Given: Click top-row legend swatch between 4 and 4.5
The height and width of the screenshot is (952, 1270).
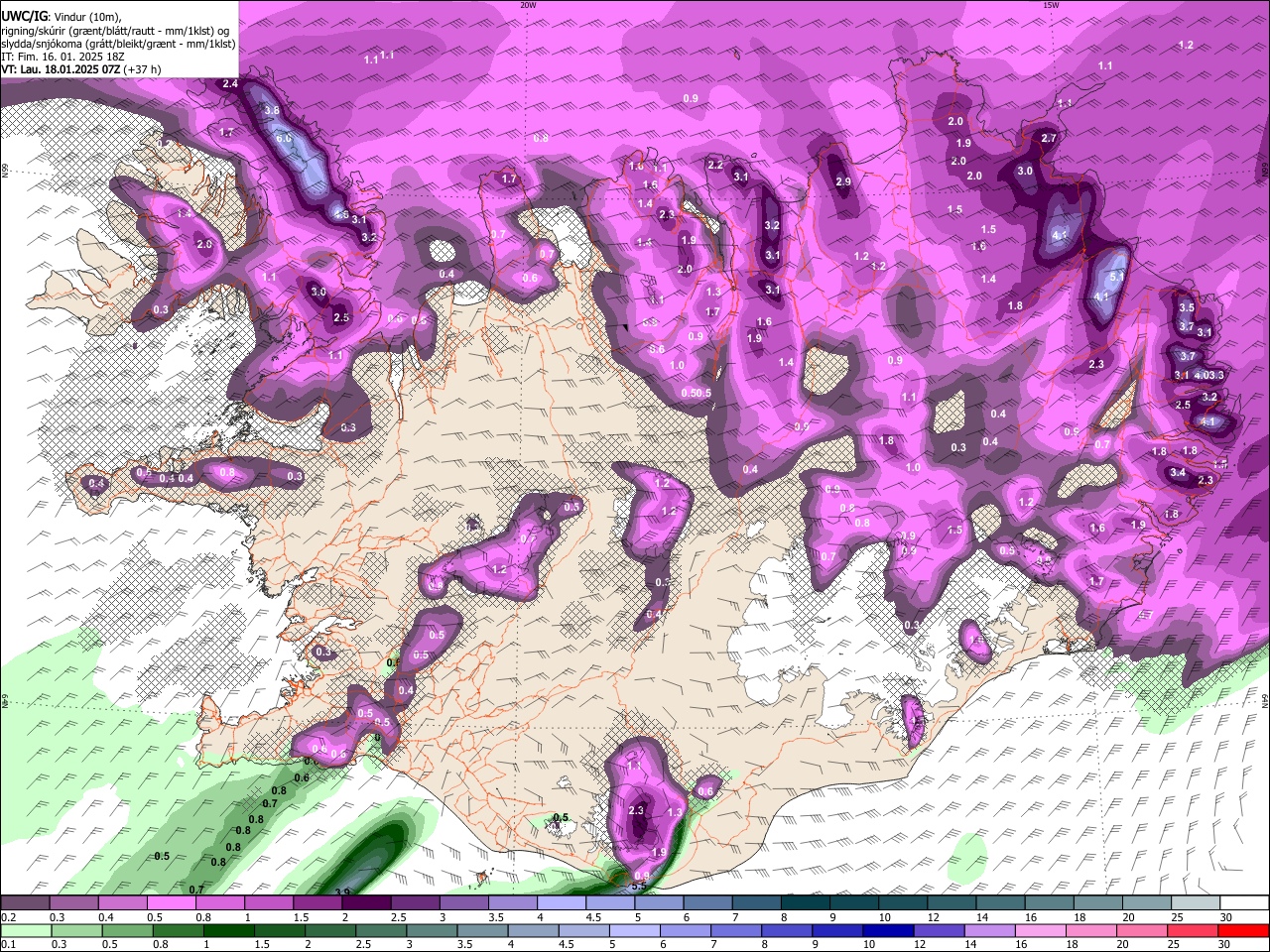Looking at the screenshot, I should click(x=562, y=903).
